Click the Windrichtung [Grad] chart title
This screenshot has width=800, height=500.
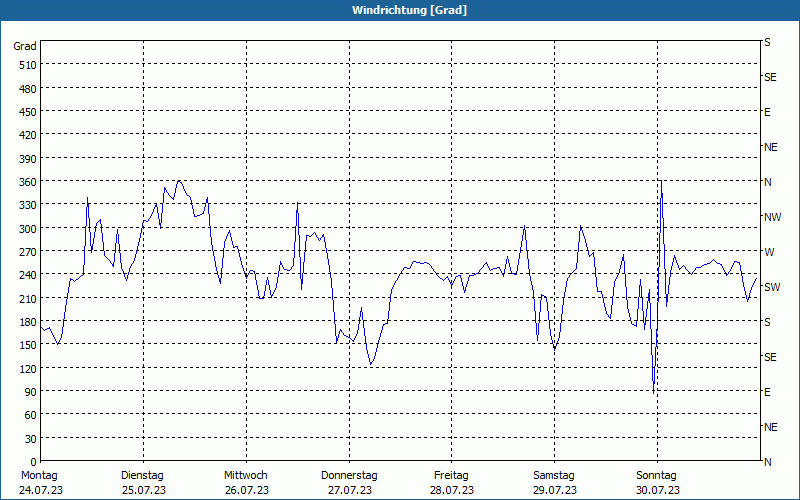pyautogui.click(x=409, y=10)
